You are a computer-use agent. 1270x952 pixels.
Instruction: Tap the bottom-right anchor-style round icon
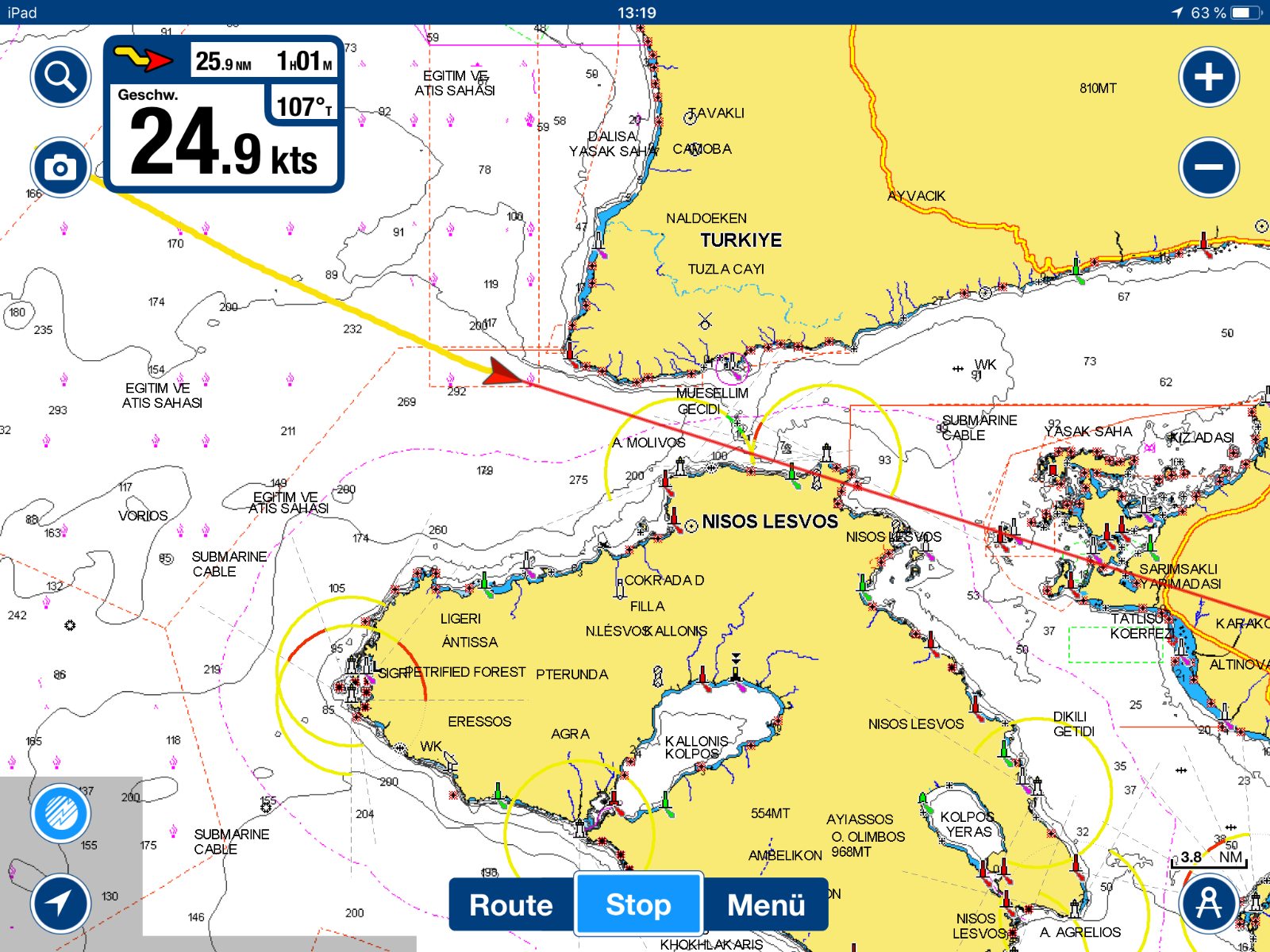coord(1209,903)
